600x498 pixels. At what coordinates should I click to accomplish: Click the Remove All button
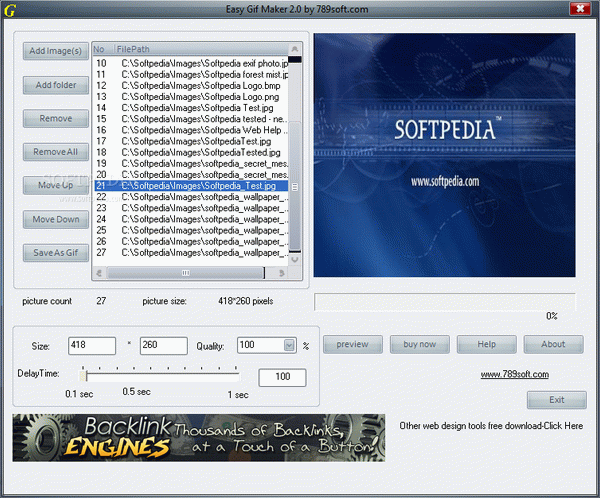[x=56, y=152]
